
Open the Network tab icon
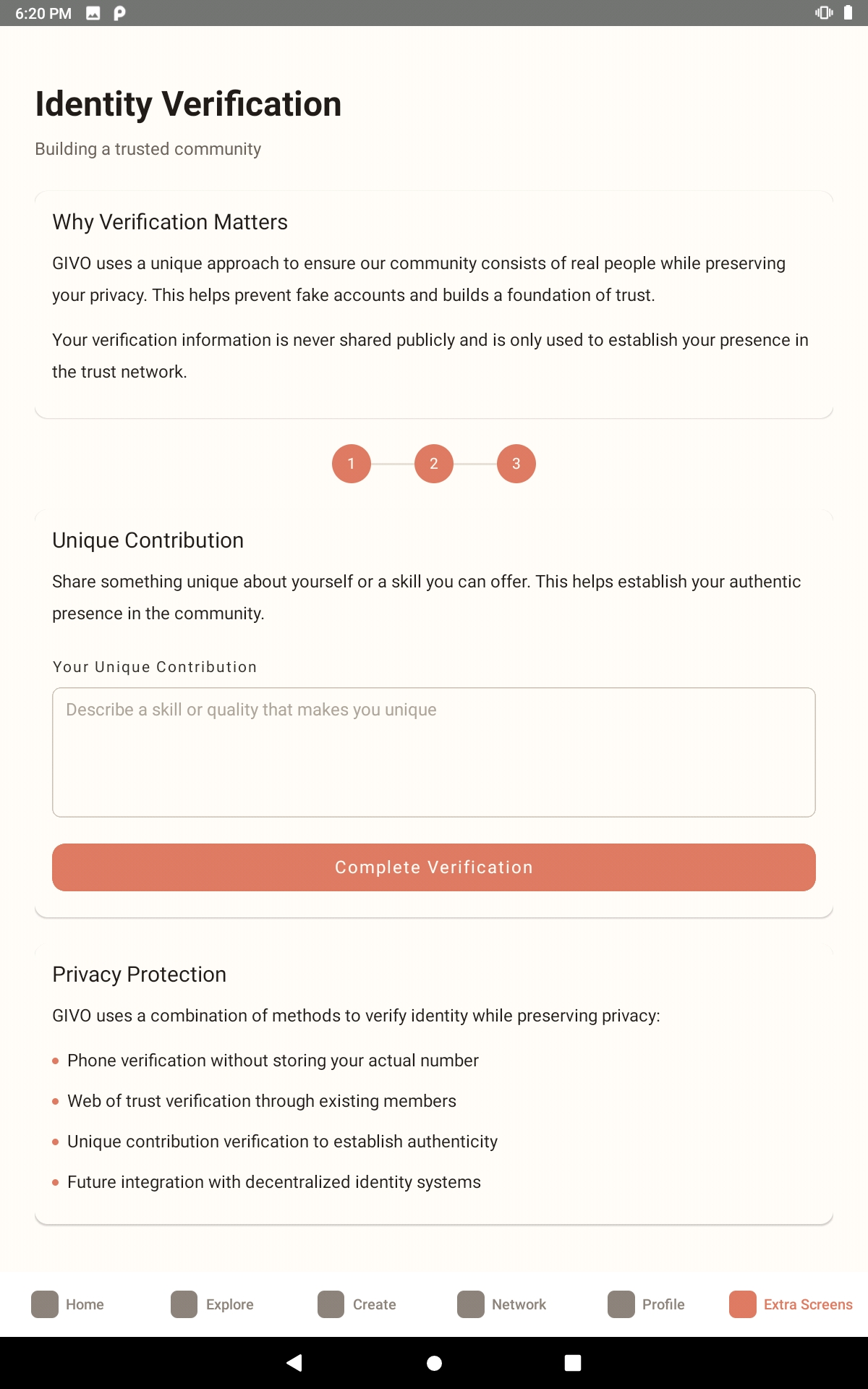point(470,1304)
